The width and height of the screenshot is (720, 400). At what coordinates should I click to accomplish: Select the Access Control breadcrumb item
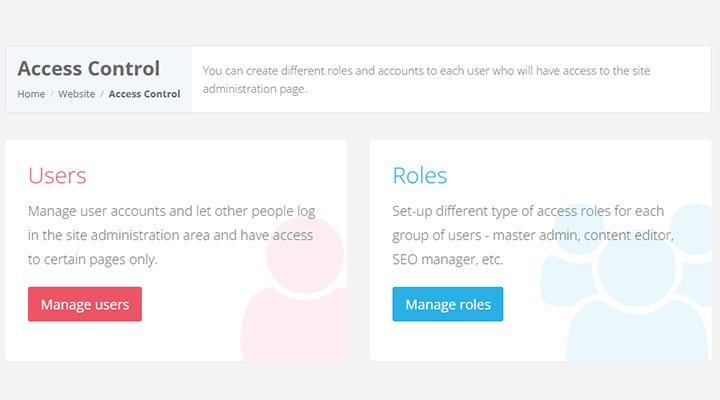click(144, 94)
